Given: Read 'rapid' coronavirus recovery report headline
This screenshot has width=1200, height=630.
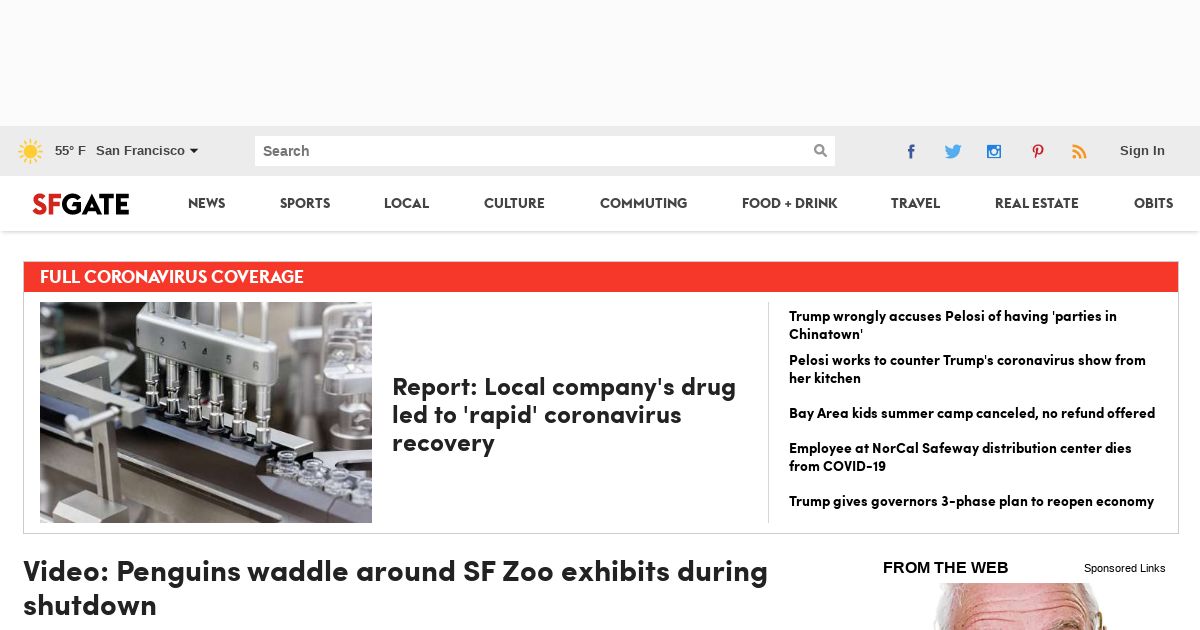Looking at the screenshot, I should coord(564,414).
